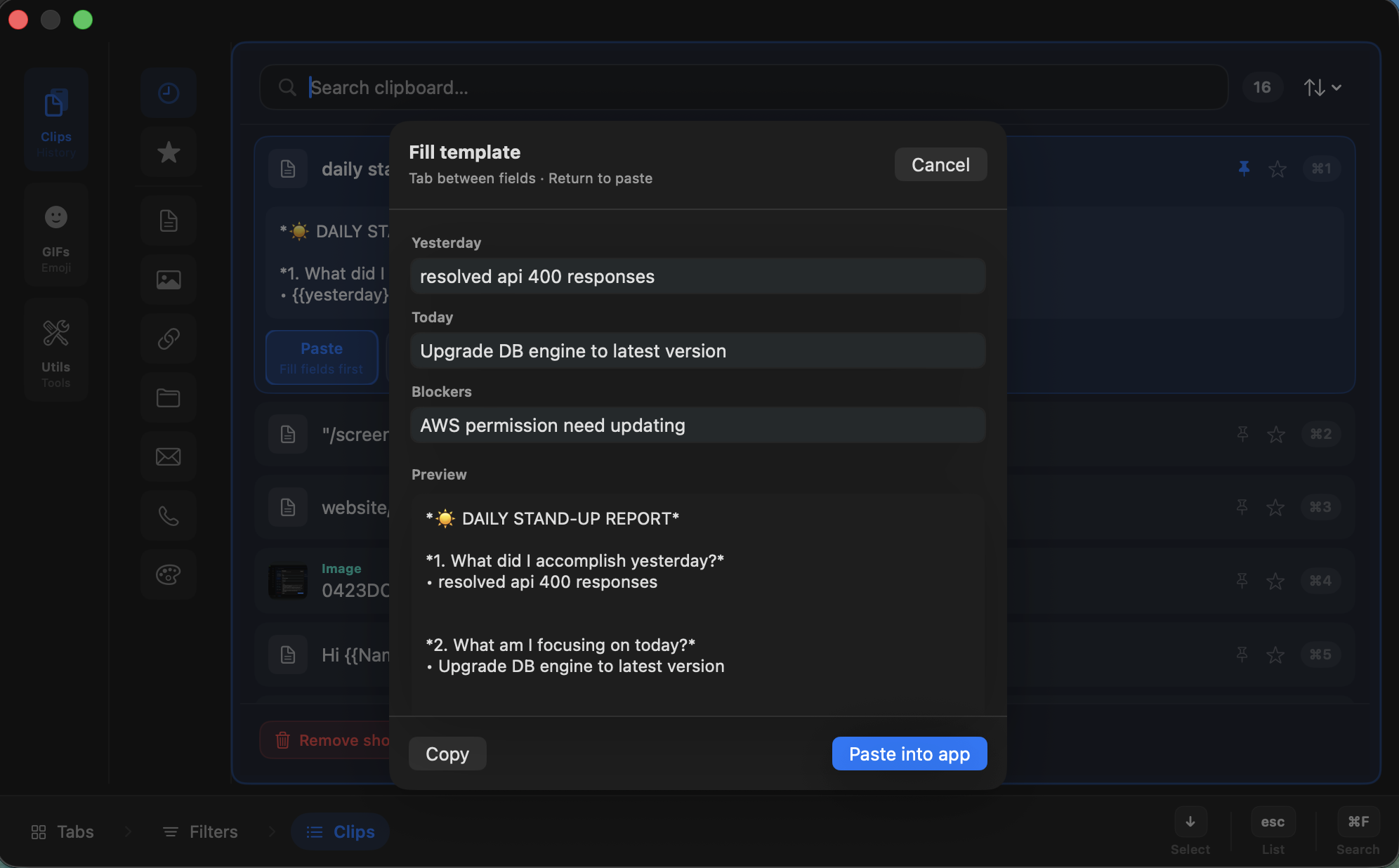The width and height of the screenshot is (1399, 868).
Task: Click the search magnifier icon
Action: click(x=287, y=87)
